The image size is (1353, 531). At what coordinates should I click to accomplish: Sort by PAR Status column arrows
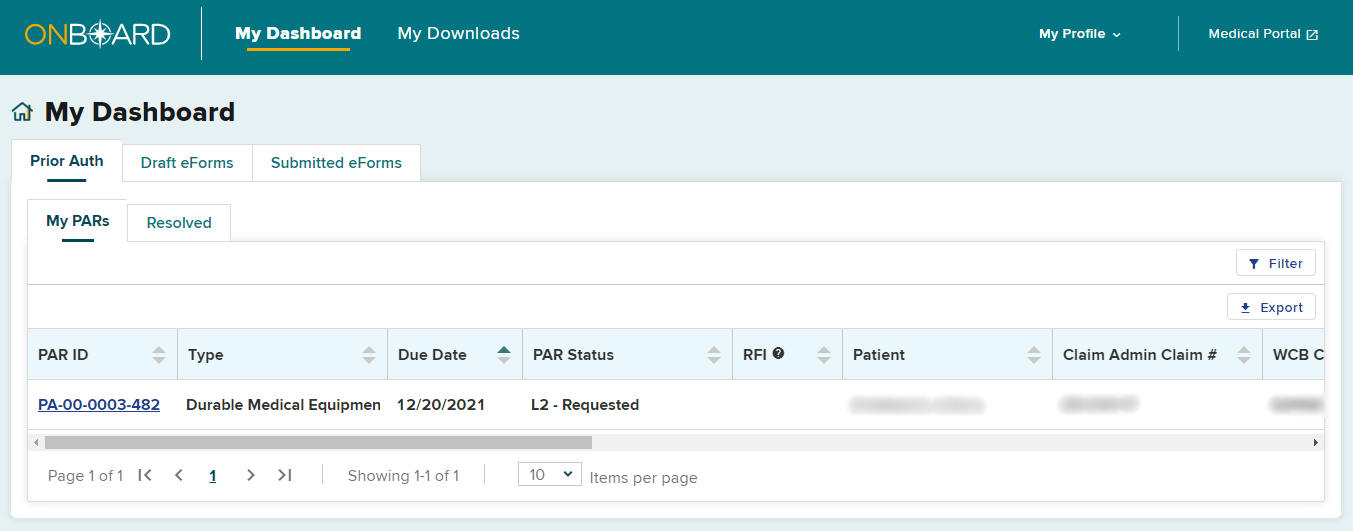[x=714, y=355]
